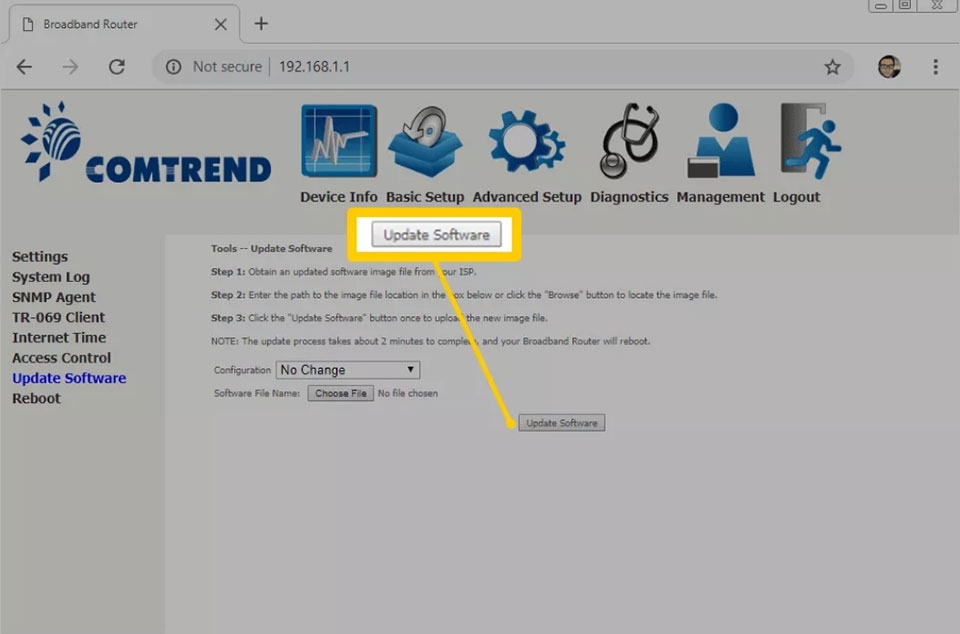This screenshot has width=960, height=634.
Task: Click the Advanced Setup label
Action: pos(527,197)
